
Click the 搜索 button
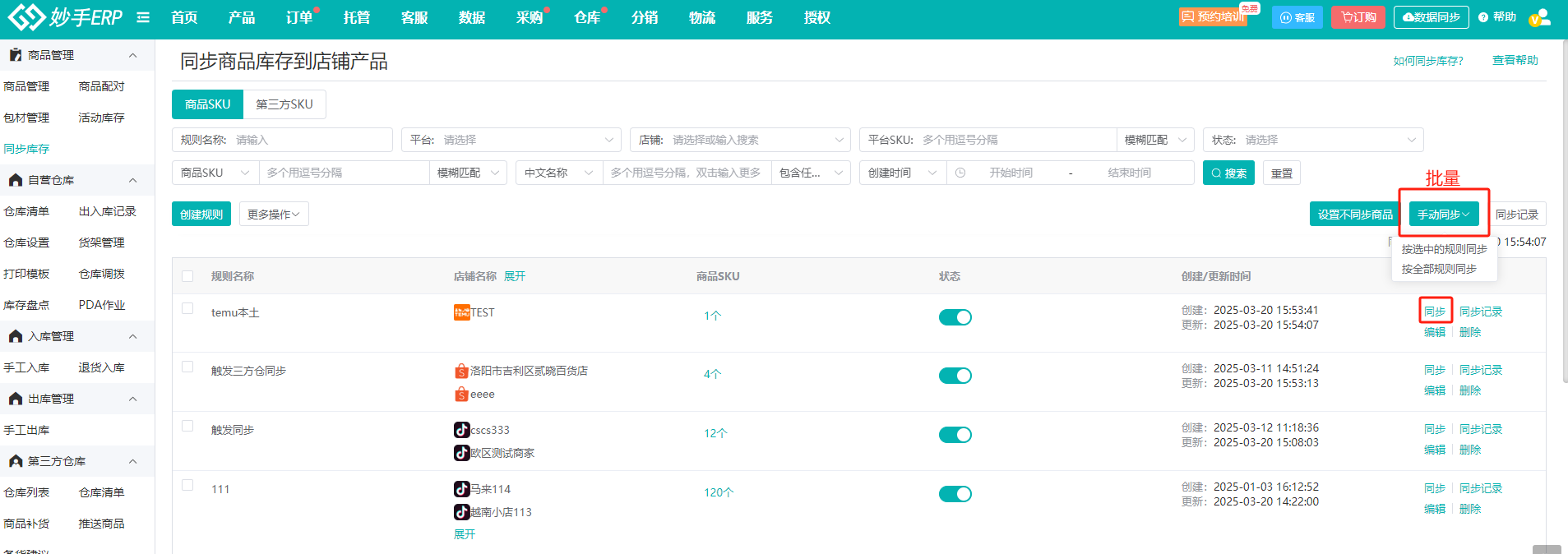tap(1228, 173)
